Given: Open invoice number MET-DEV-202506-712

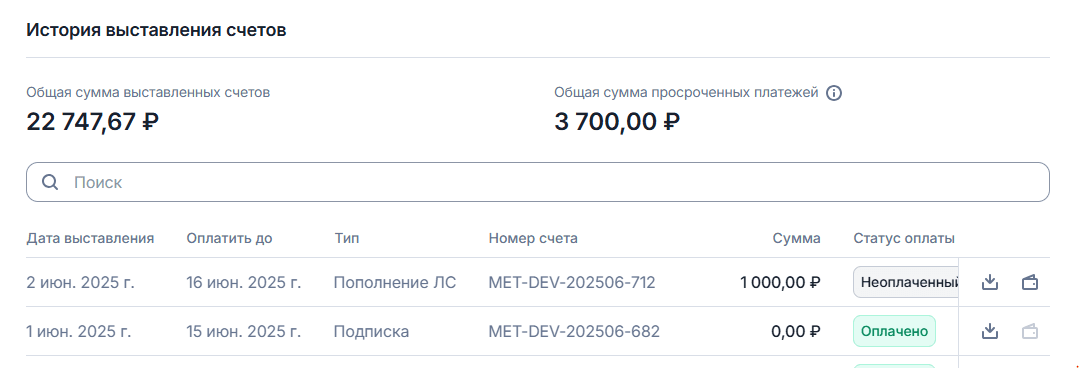Looking at the screenshot, I should (x=572, y=282).
